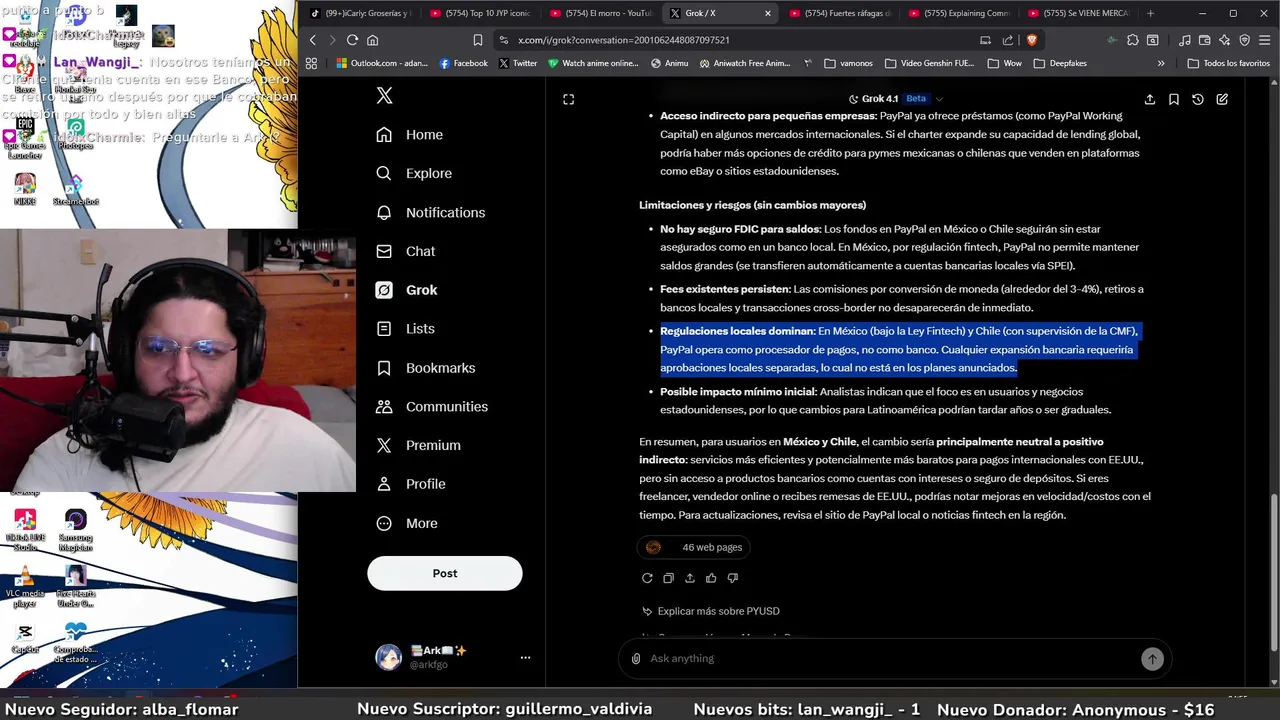Viewport: 1280px width, 720px height.
Task: Share the Grok response
Action: pos(689,578)
